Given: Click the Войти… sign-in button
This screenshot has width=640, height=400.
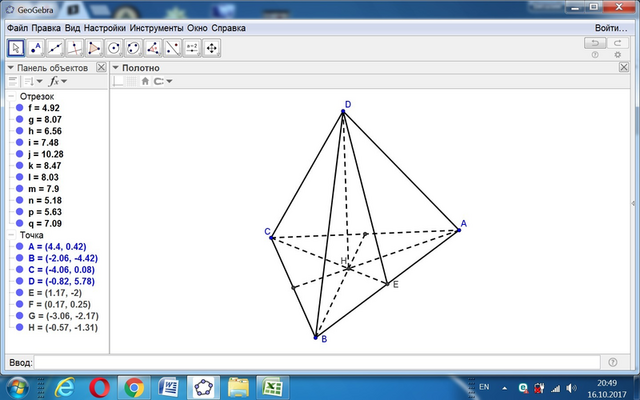Looking at the screenshot, I should [611, 28].
